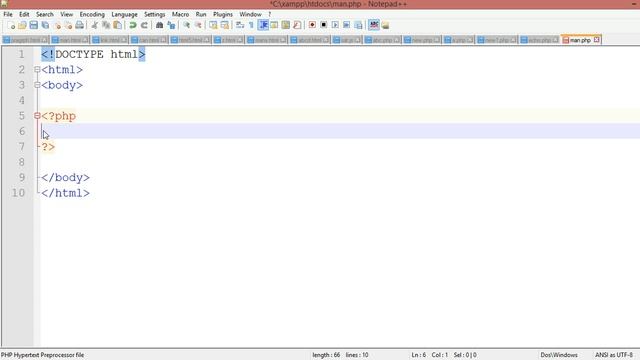This screenshot has width=640, height=360.
Task: Click the Paste clipboard icon
Action: 117,25
